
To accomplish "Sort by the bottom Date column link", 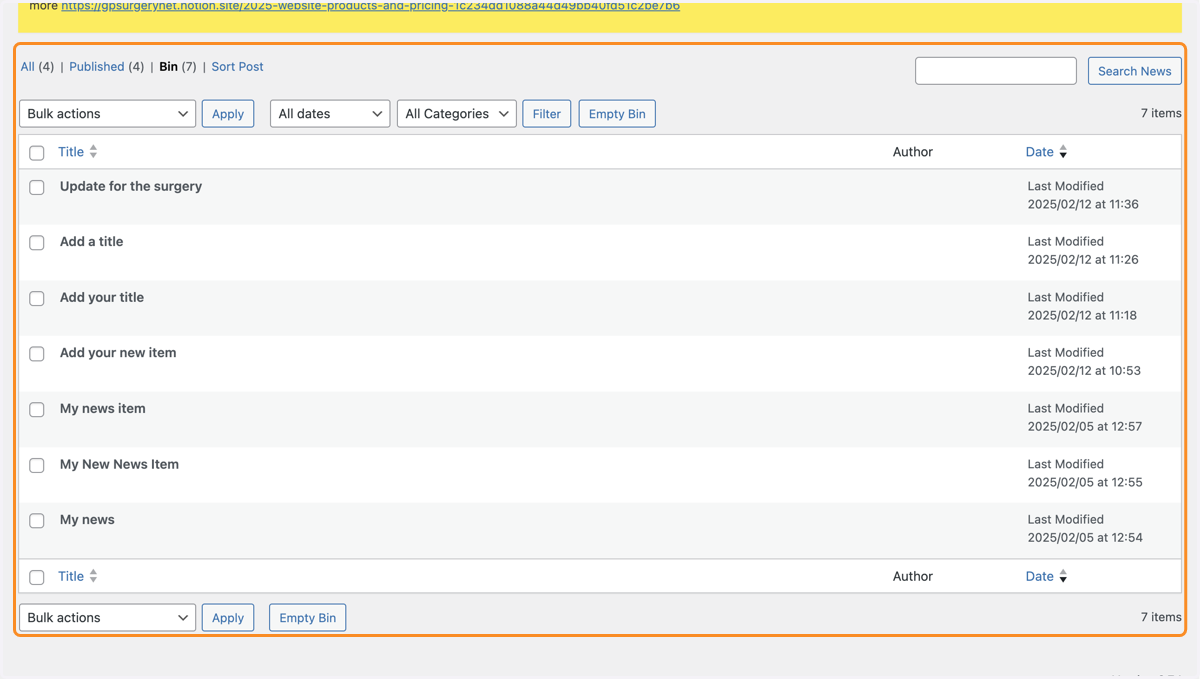I will tap(1040, 576).
